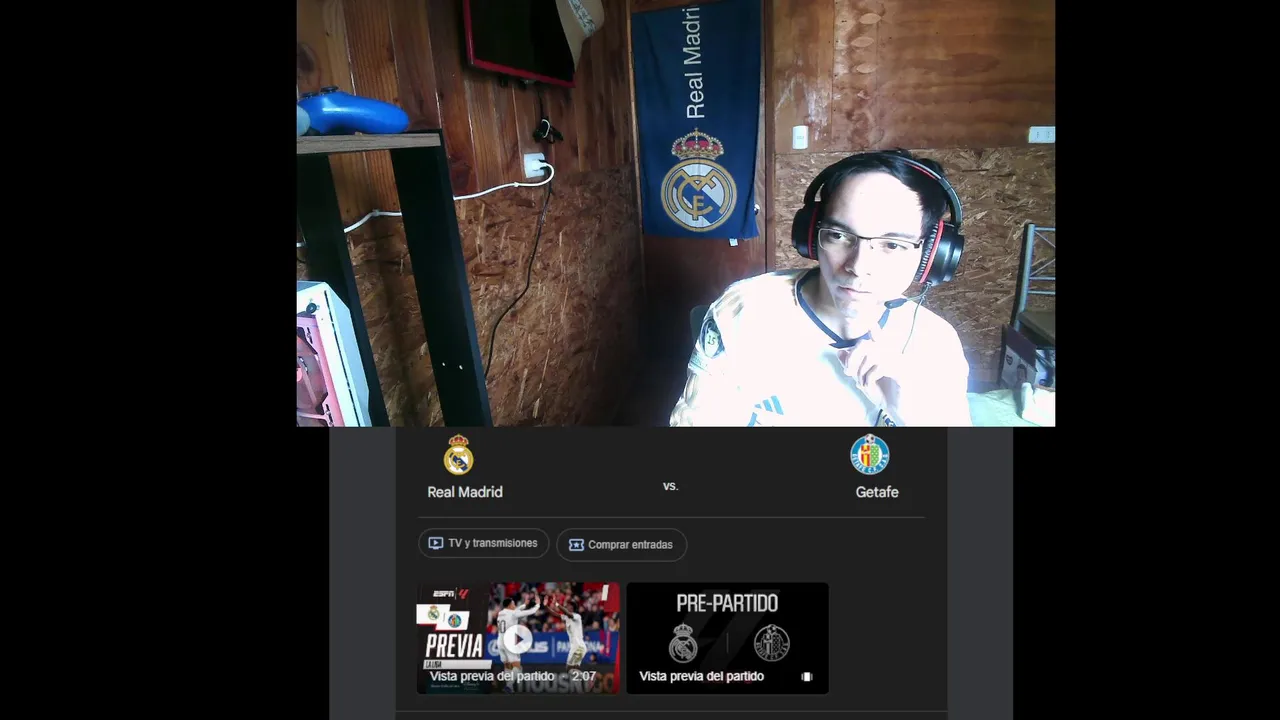Open the Getafe team name link
The height and width of the screenshot is (720, 1280).
(x=877, y=492)
